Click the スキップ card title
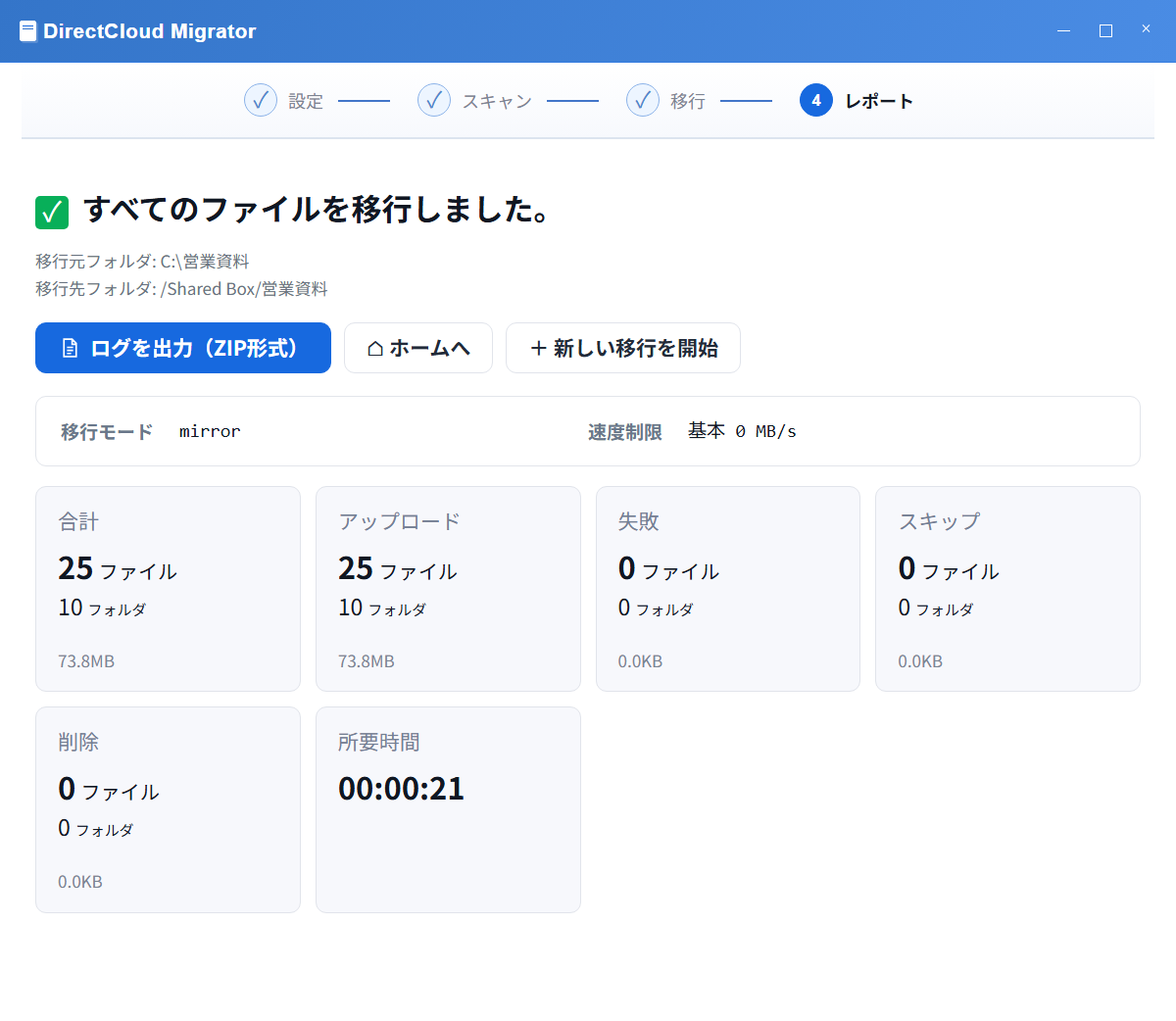The image size is (1176, 1021). pos(940,521)
